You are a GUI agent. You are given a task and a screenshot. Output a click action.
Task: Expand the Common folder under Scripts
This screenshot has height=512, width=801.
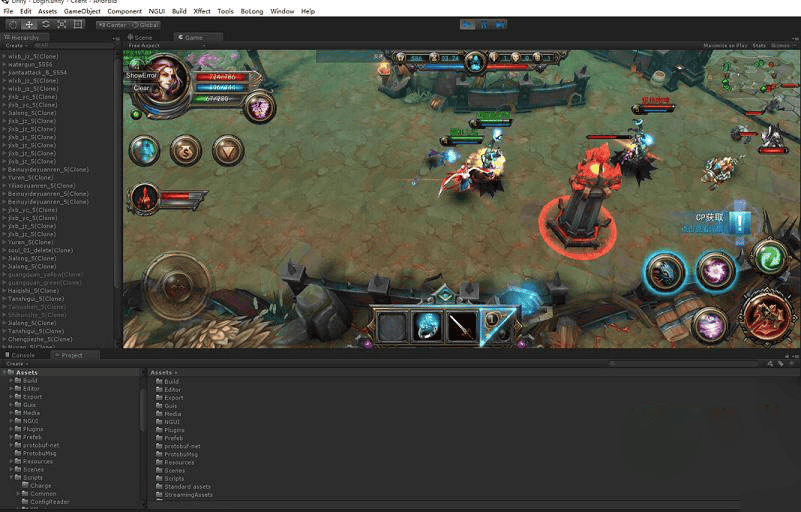click(x=19, y=494)
